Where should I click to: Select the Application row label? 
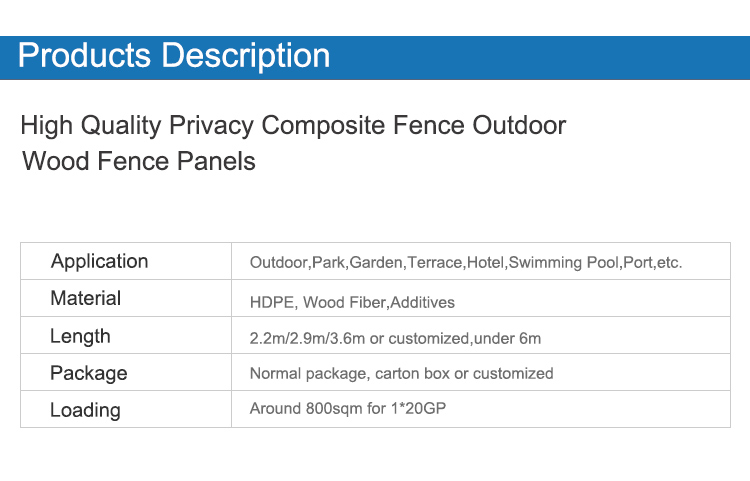[x=99, y=261]
